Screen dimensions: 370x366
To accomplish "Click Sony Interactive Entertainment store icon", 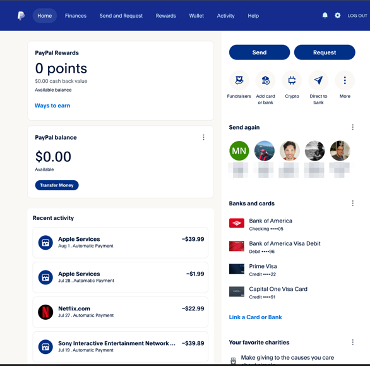I will (46, 347).
